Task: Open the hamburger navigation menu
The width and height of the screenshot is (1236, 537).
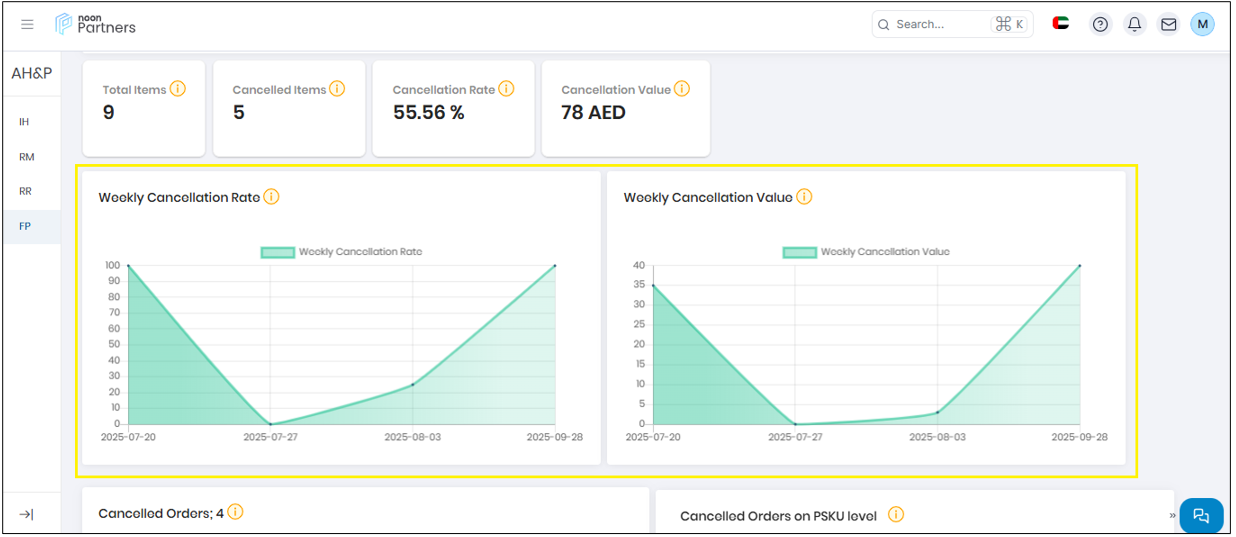Action: (27, 24)
